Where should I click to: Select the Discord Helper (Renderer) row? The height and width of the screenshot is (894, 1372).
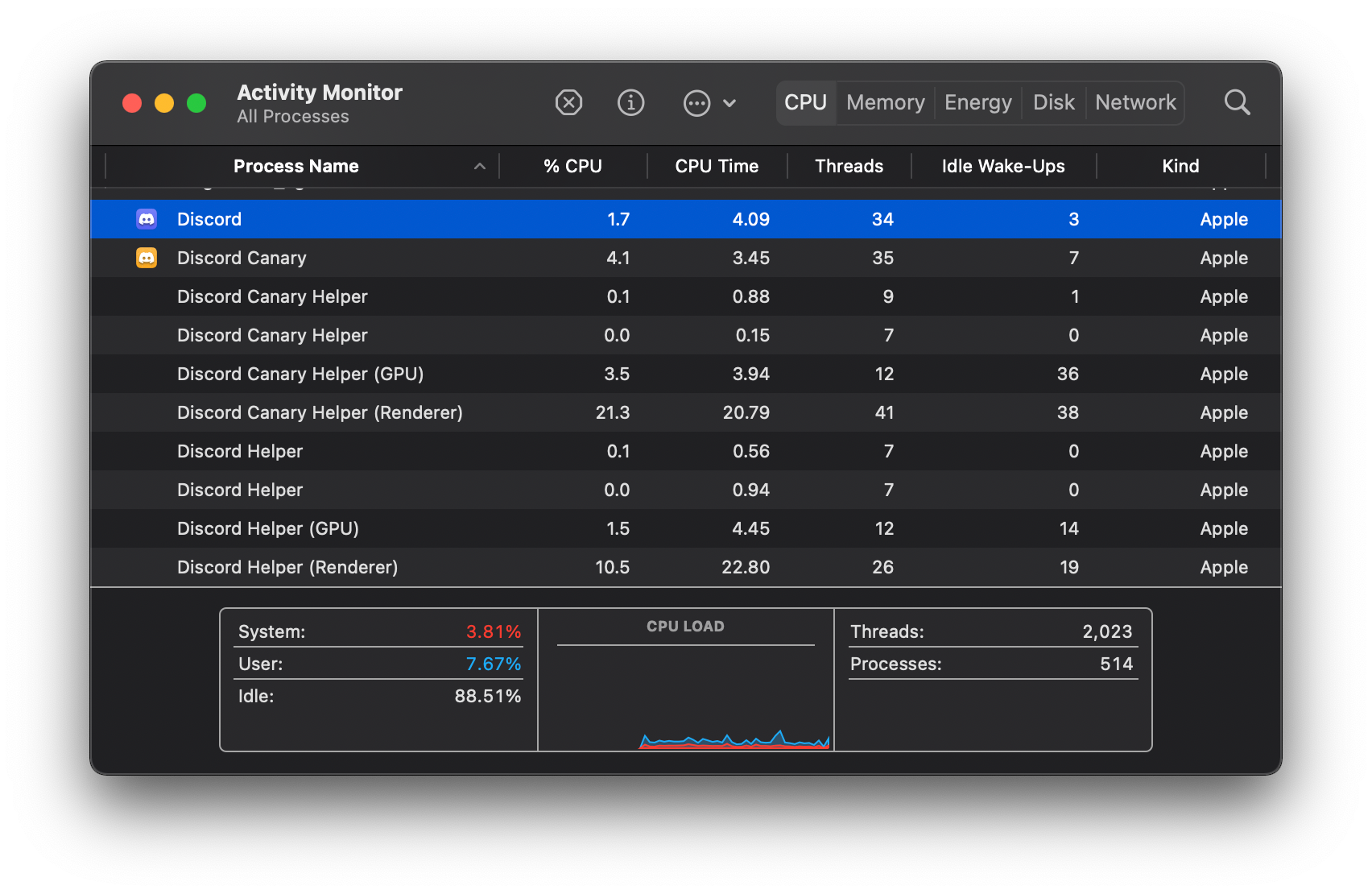[x=686, y=567]
